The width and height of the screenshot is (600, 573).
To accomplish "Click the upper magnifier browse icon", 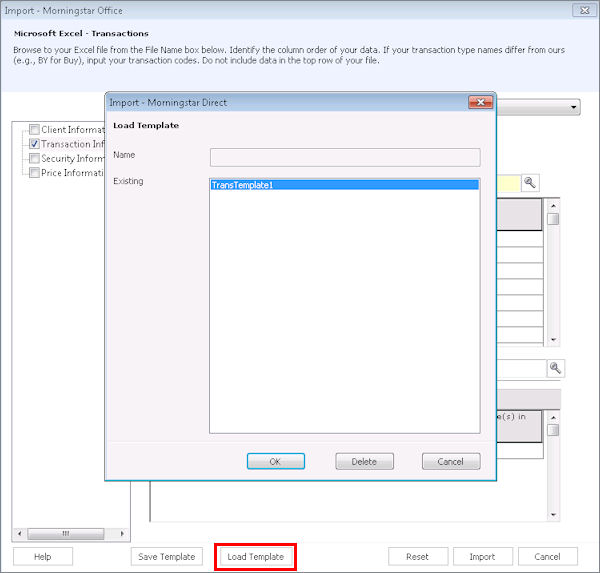I will pos(530,182).
